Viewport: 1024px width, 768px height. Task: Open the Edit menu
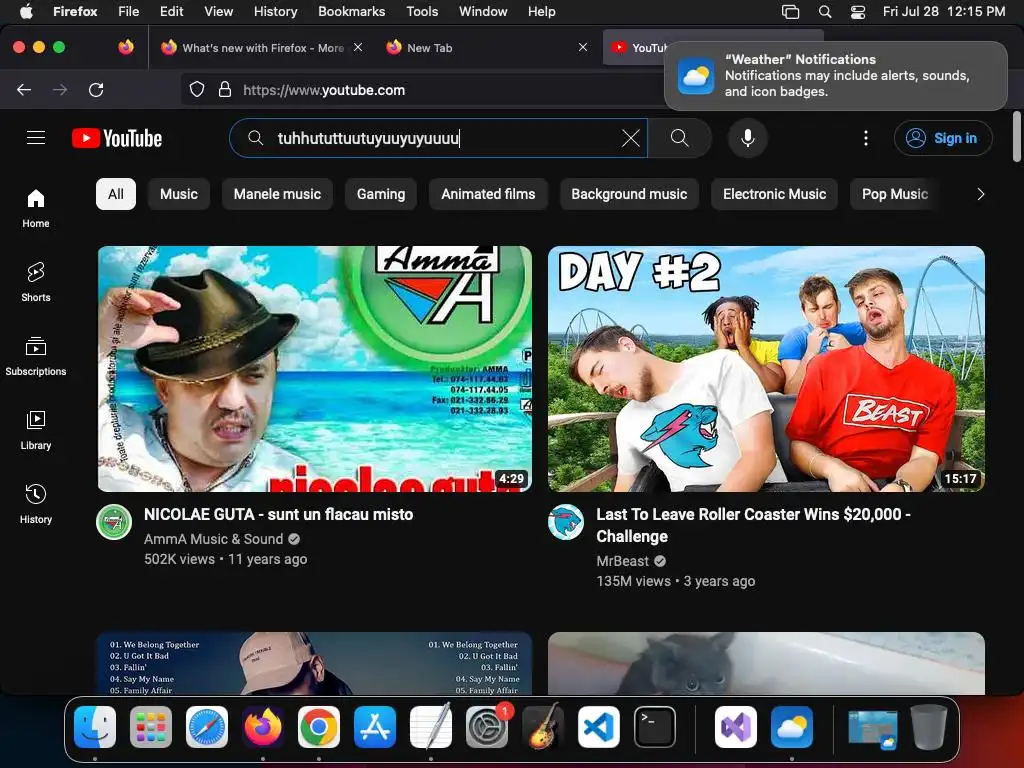tap(172, 12)
